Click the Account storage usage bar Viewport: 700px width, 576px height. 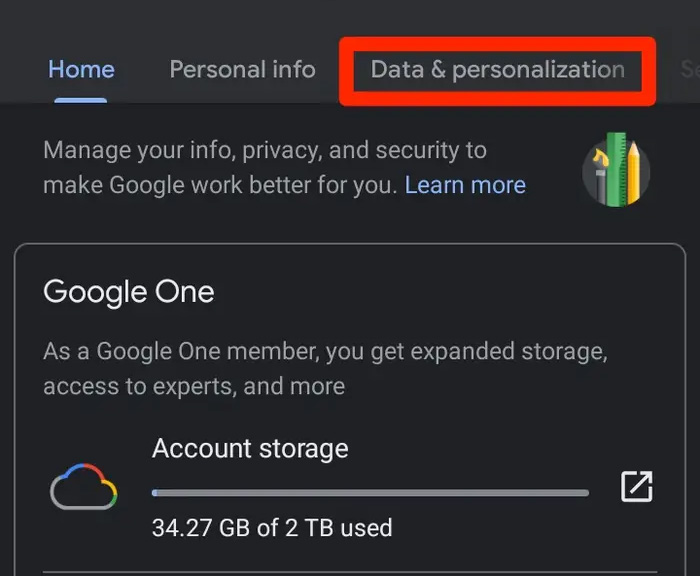pos(370,492)
